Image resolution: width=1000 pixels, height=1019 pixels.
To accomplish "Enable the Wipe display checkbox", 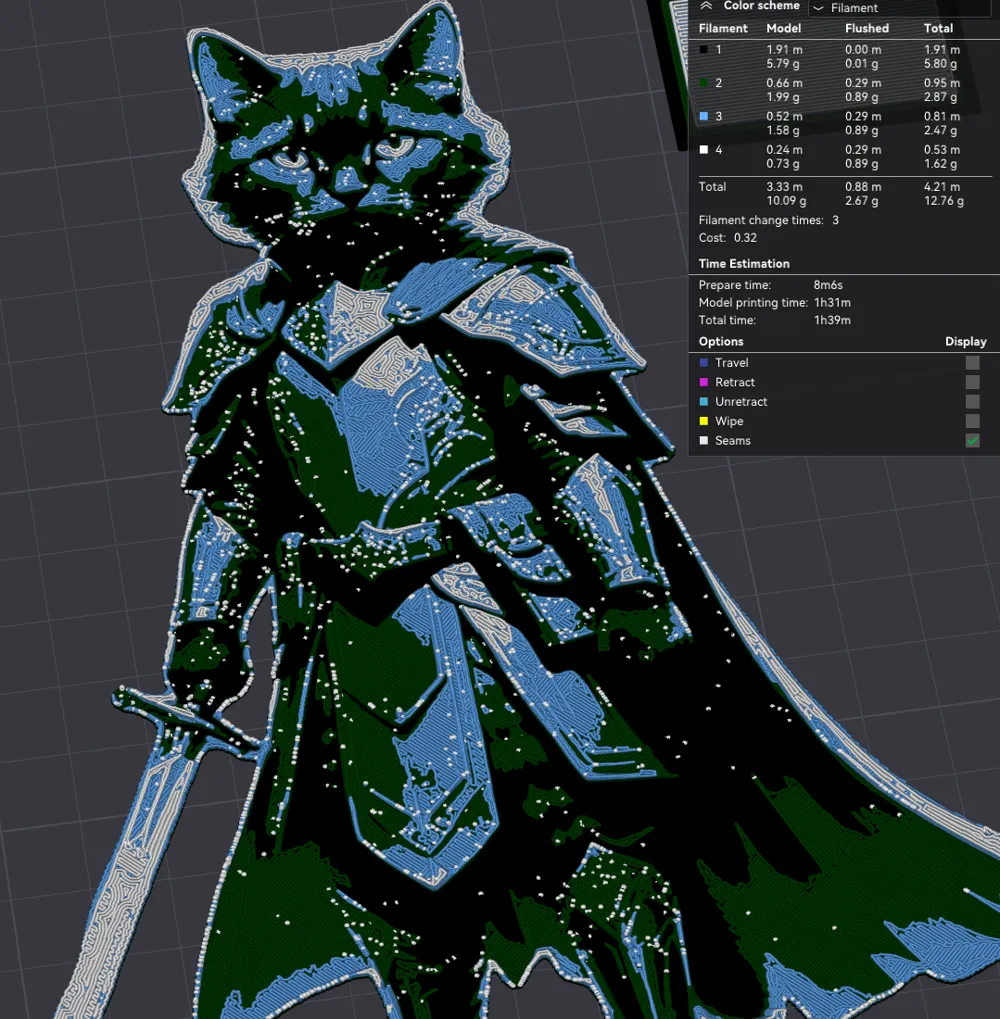I will tap(972, 421).
